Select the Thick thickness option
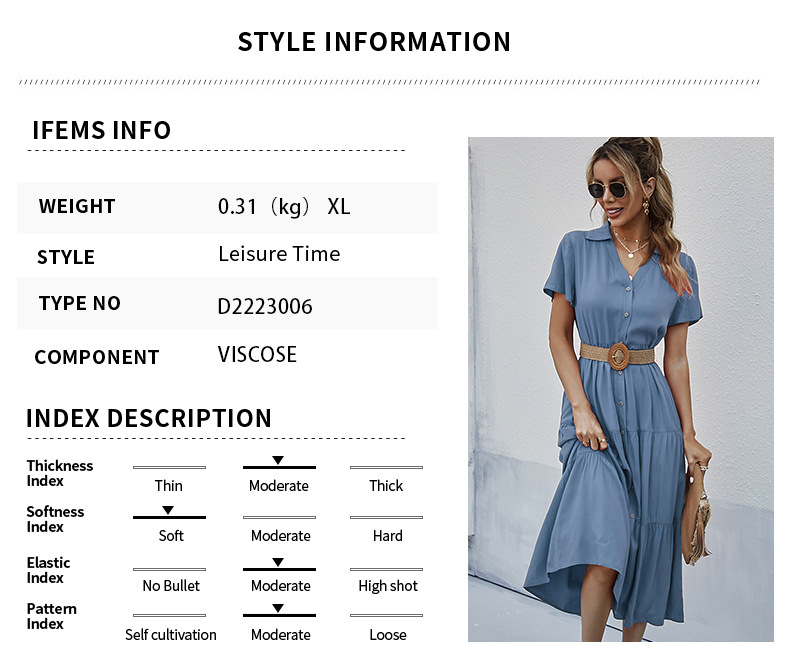The height and width of the screenshot is (664, 790). tap(386, 486)
